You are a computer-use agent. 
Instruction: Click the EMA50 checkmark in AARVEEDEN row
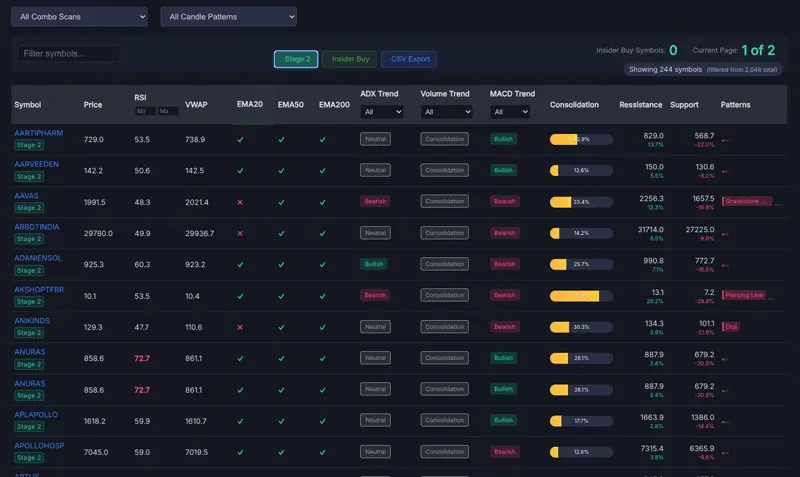[281, 171]
